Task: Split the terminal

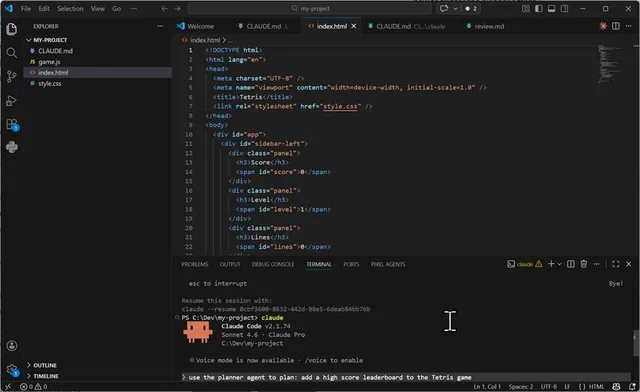Action: (571, 264)
